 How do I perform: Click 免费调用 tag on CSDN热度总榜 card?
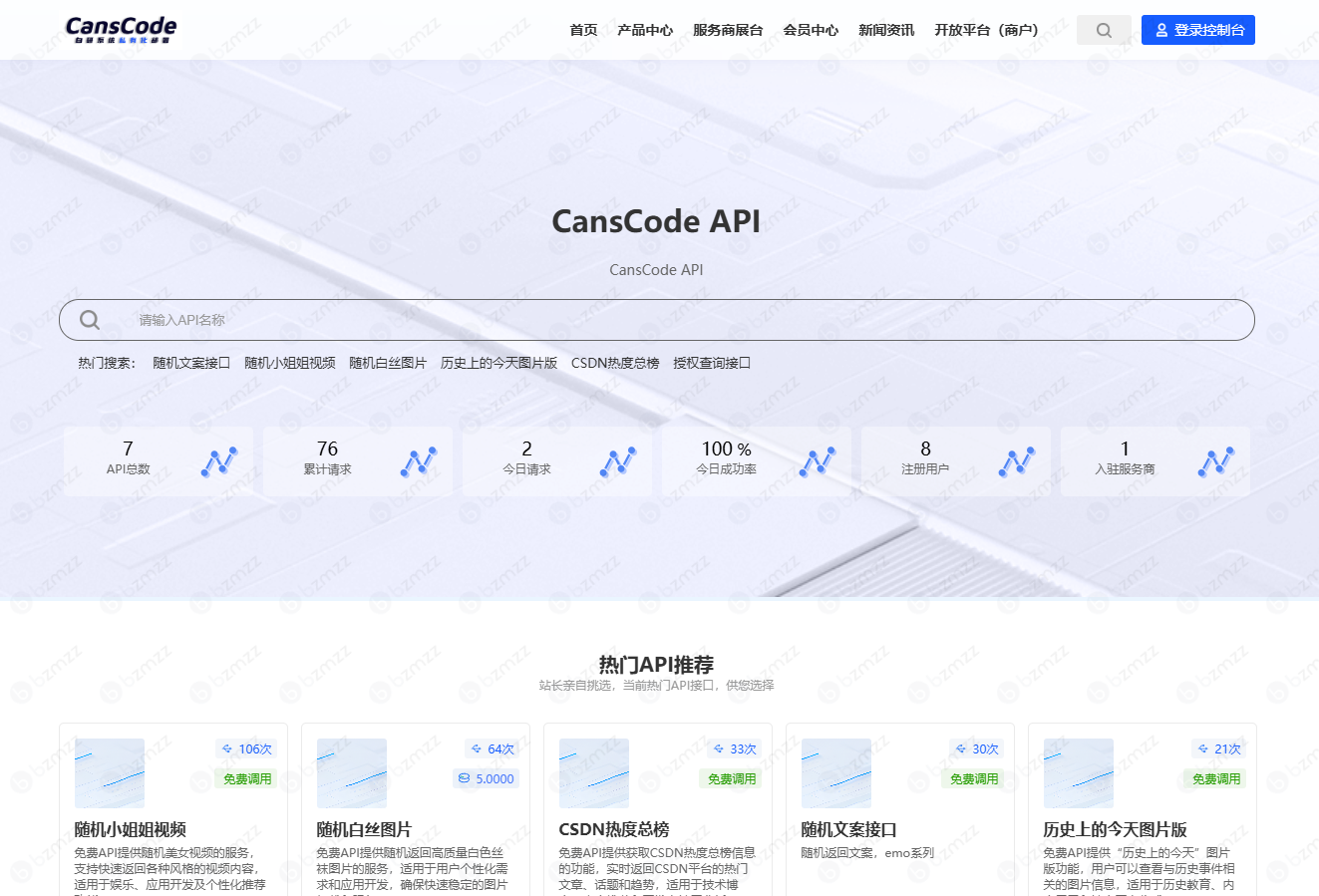click(731, 779)
